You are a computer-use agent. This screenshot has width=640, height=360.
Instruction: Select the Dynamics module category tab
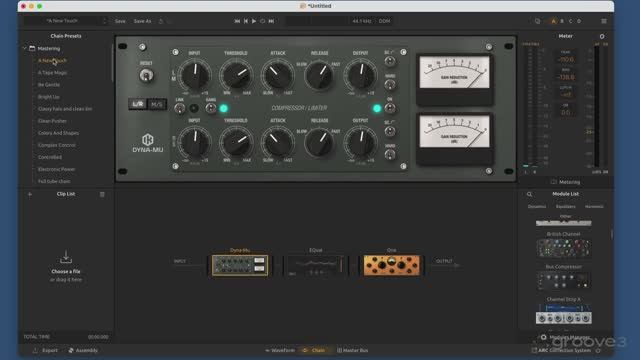coord(537,207)
